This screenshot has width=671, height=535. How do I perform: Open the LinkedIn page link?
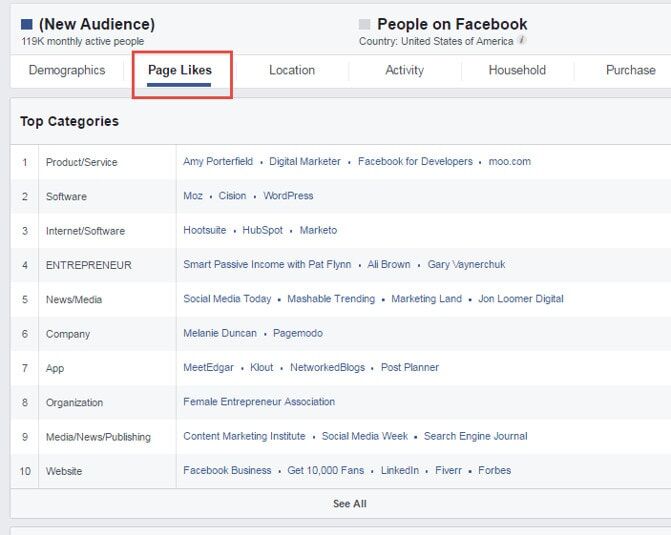400,470
